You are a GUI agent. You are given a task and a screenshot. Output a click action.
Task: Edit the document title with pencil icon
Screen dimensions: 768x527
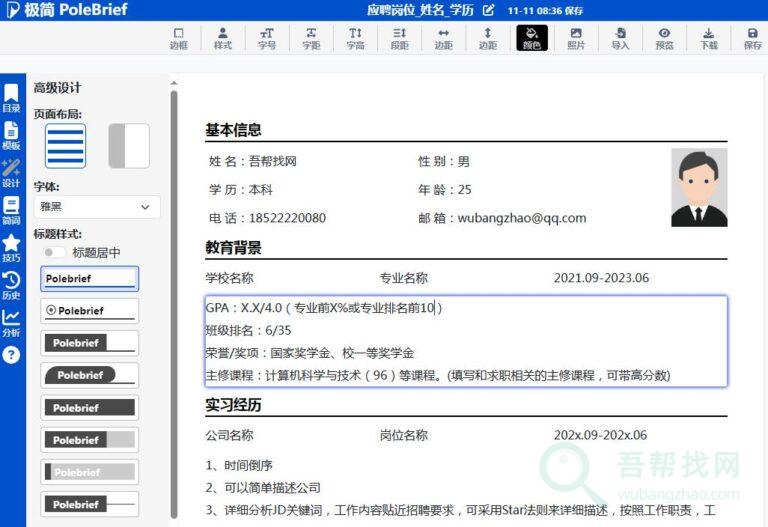pos(488,11)
